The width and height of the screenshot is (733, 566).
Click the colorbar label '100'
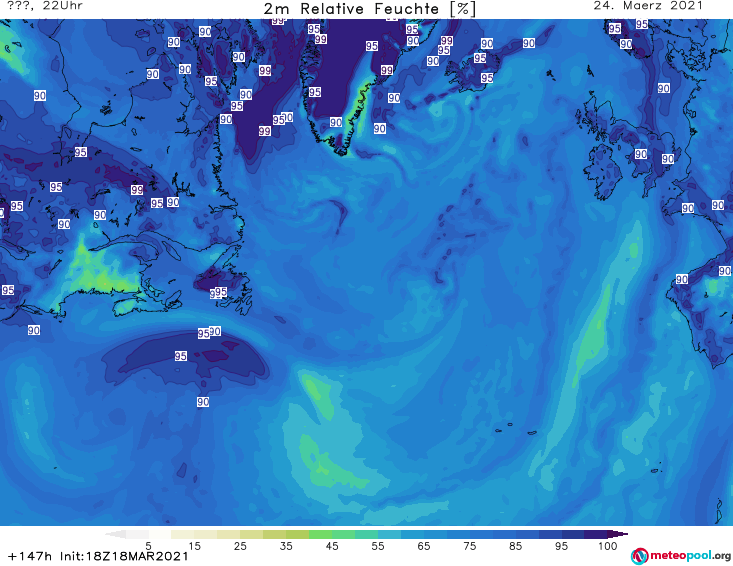[607, 546]
